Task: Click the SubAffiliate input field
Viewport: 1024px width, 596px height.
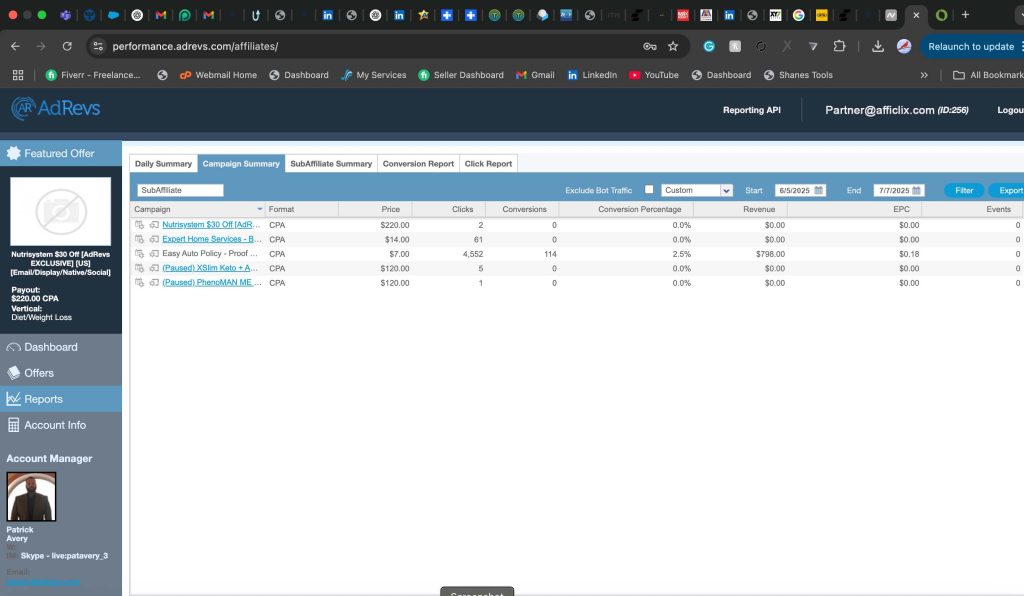Action: click(x=180, y=190)
